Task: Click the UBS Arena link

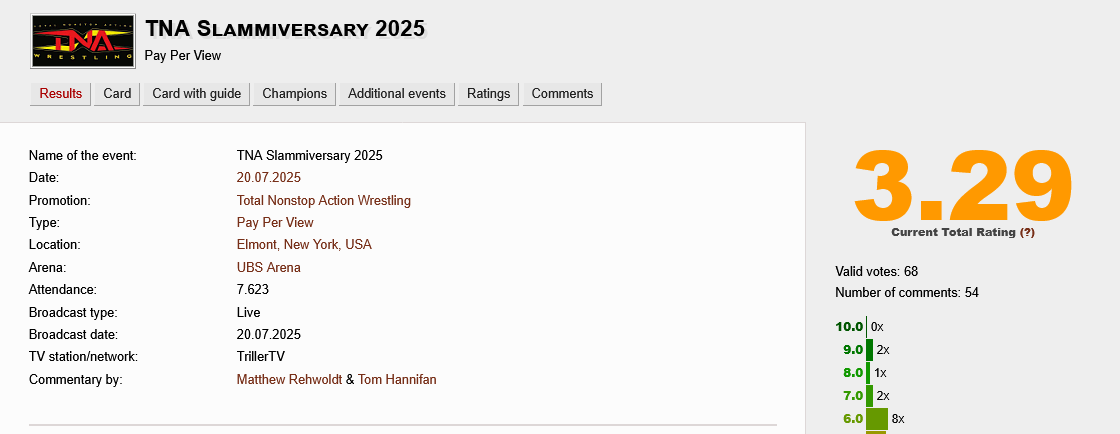Action: click(268, 268)
